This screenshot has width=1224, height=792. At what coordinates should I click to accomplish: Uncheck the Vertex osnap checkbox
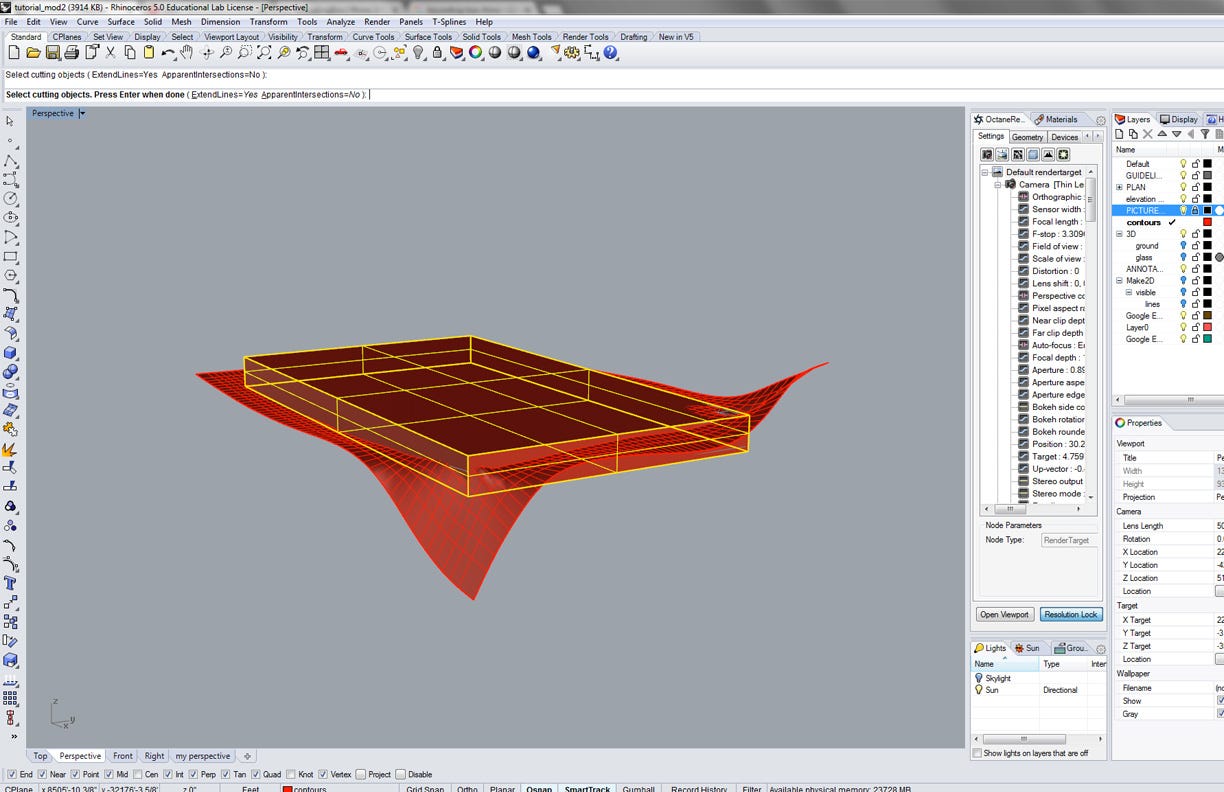coord(323,775)
